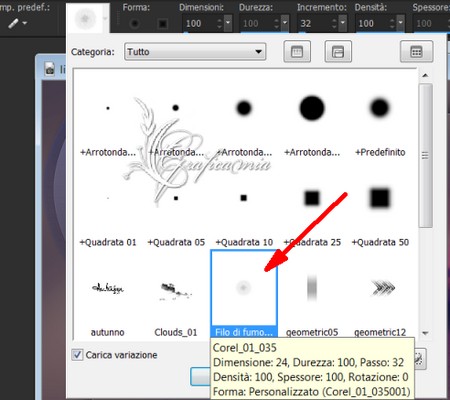The image size is (450, 400).
Task: Select the round brush shape icon
Action: click(134, 24)
